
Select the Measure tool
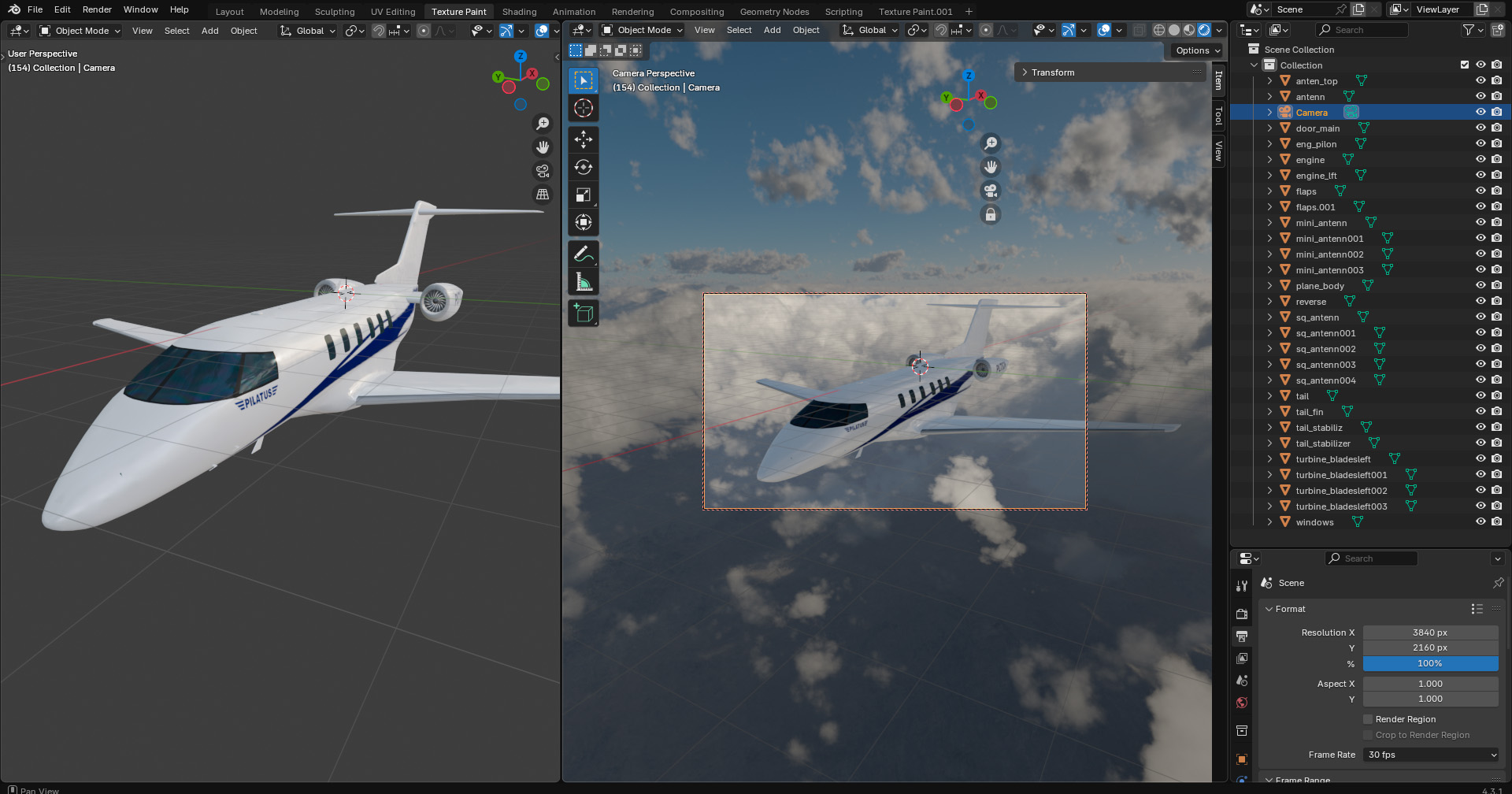tap(584, 280)
